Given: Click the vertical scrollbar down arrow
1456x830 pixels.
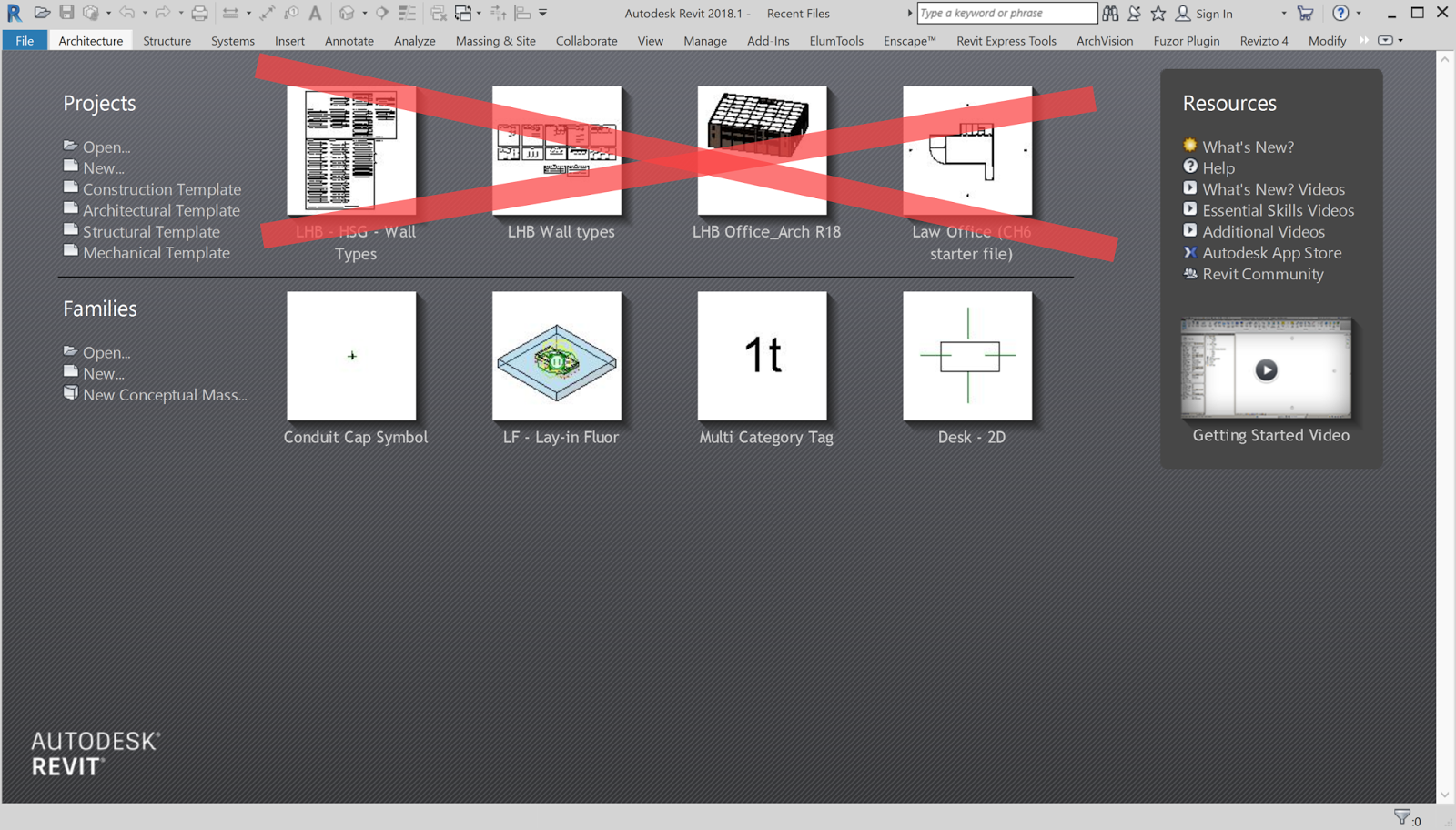Looking at the screenshot, I should [1444, 794].
